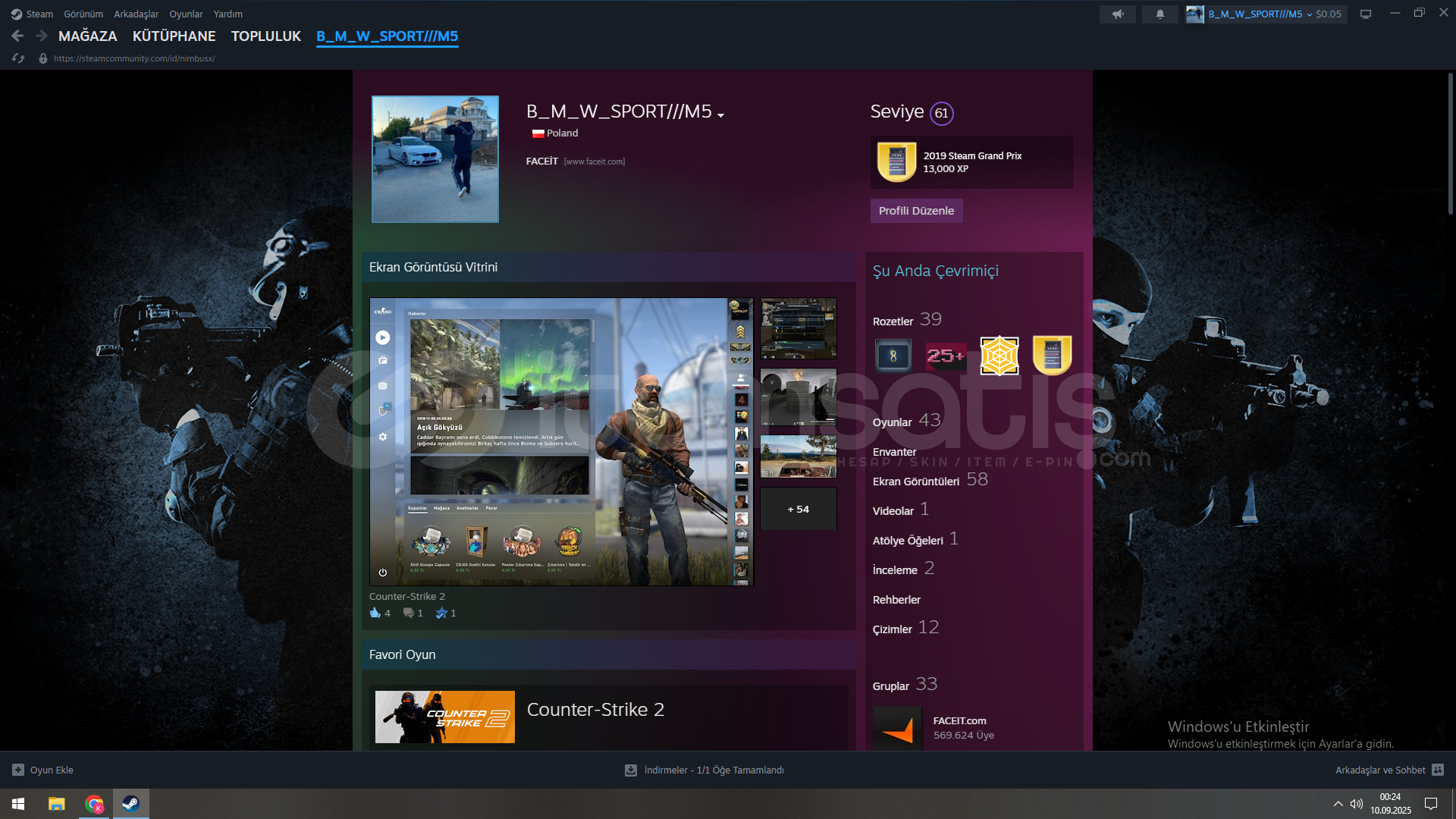Click the Oyun Ekle plus icon
The width and height of the screenshot is (1456, 819).
(x=18, y=770)
